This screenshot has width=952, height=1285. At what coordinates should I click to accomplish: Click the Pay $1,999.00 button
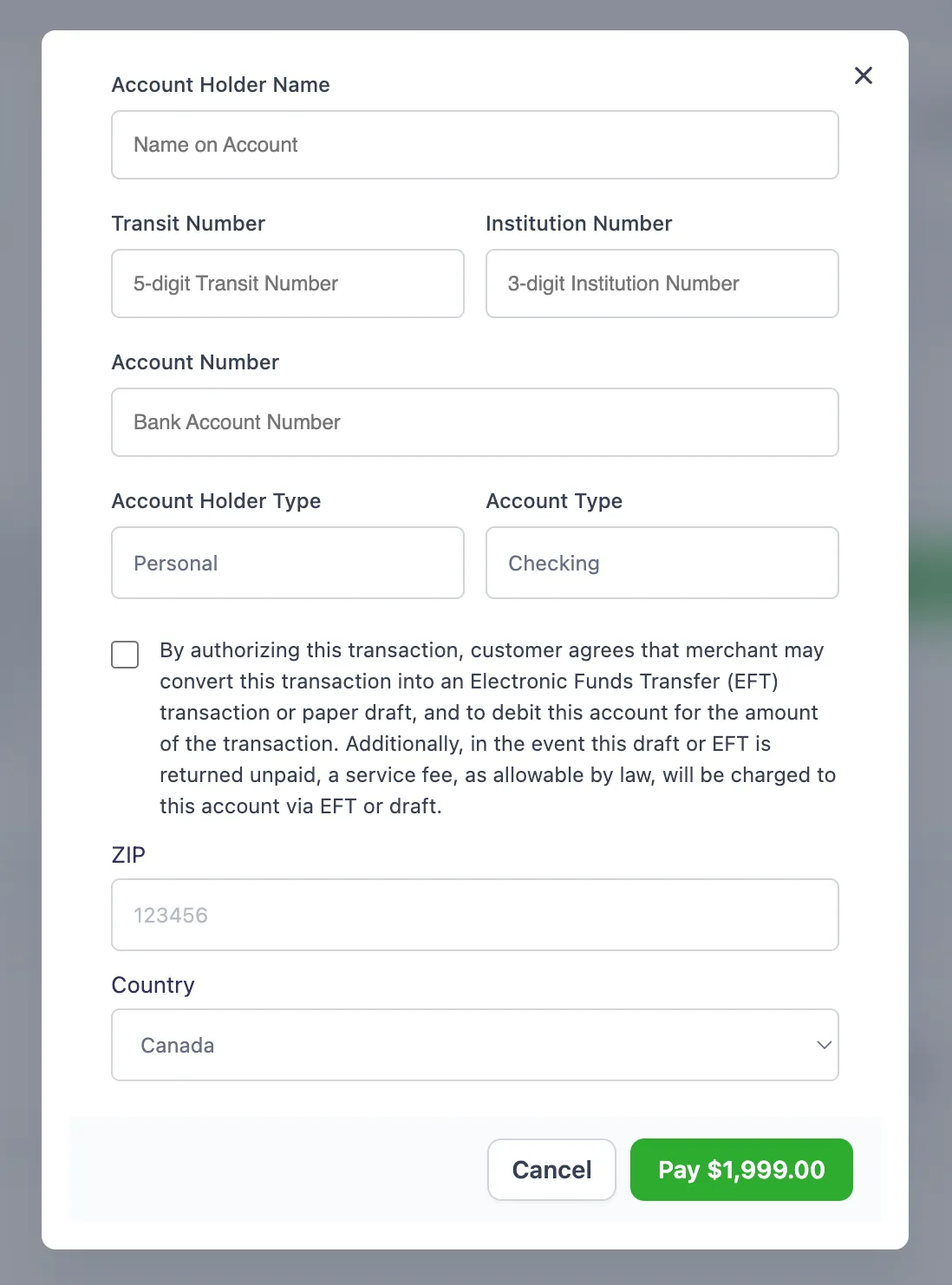point(740,1170)
